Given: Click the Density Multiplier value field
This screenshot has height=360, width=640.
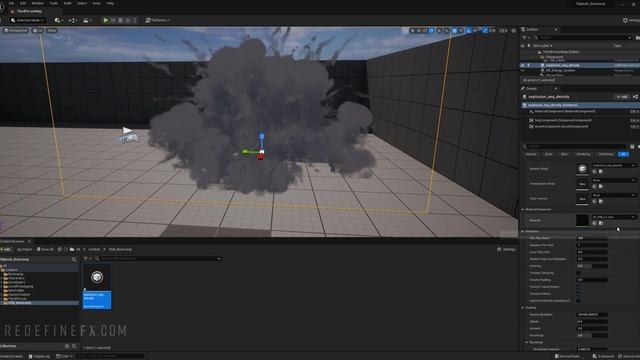Looking at the screenshot, I should [592, 315].
